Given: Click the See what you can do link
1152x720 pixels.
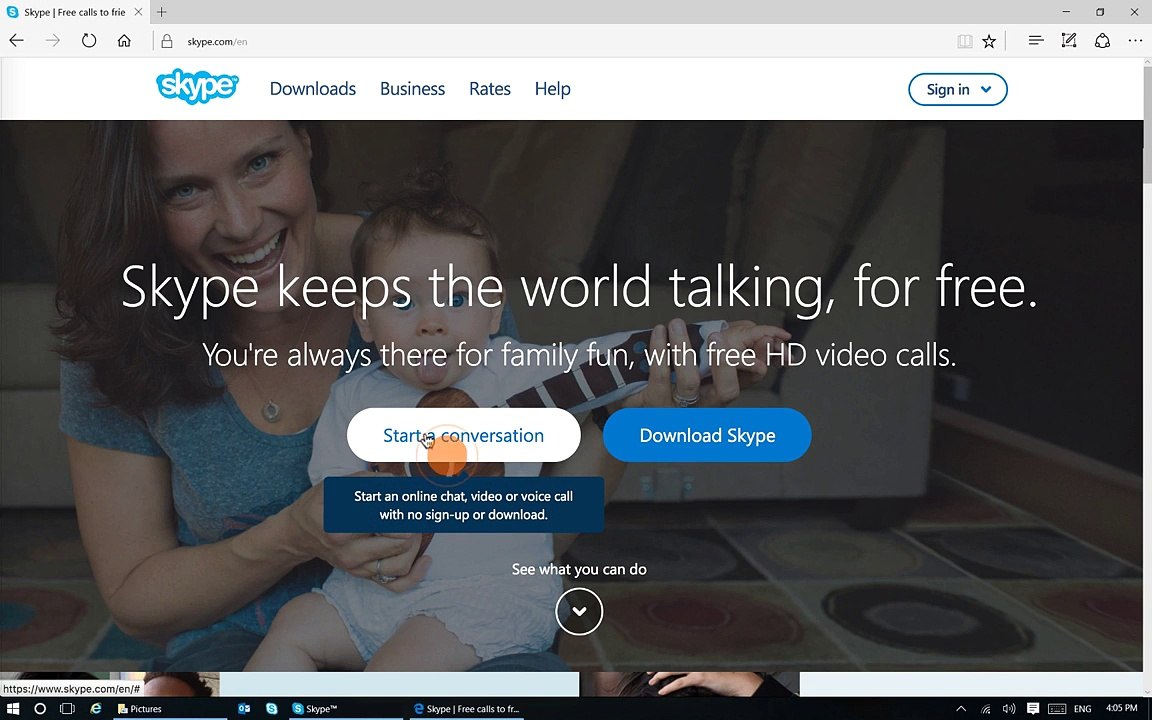Looking at the screenshot, I should point(579,569).
